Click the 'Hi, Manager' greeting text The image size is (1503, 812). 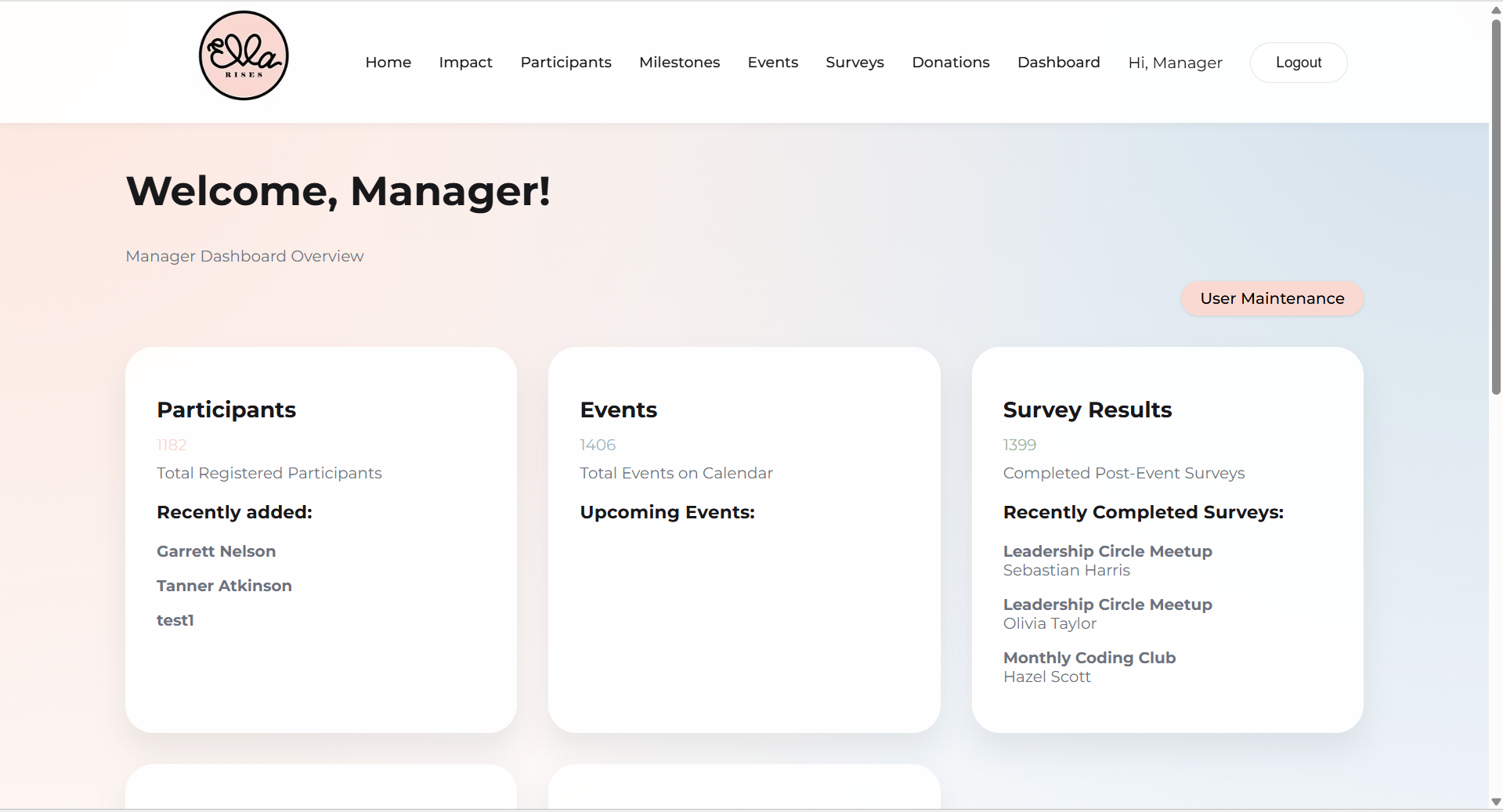click(x=1175, y=63)
